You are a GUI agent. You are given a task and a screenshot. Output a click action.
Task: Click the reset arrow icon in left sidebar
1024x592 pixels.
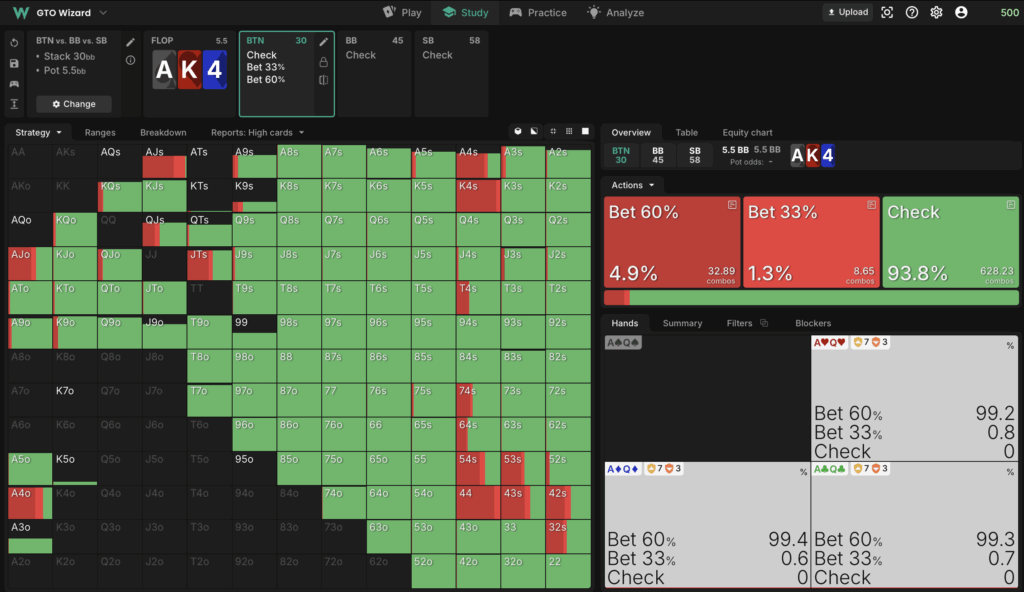point(14,43)
